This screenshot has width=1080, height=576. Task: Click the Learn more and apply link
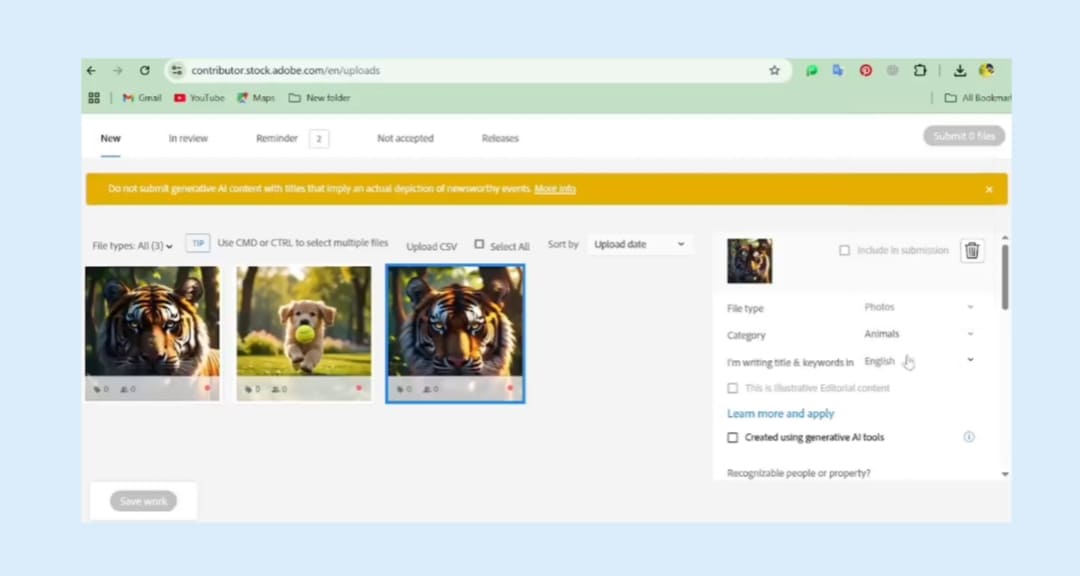pos(780,414)
